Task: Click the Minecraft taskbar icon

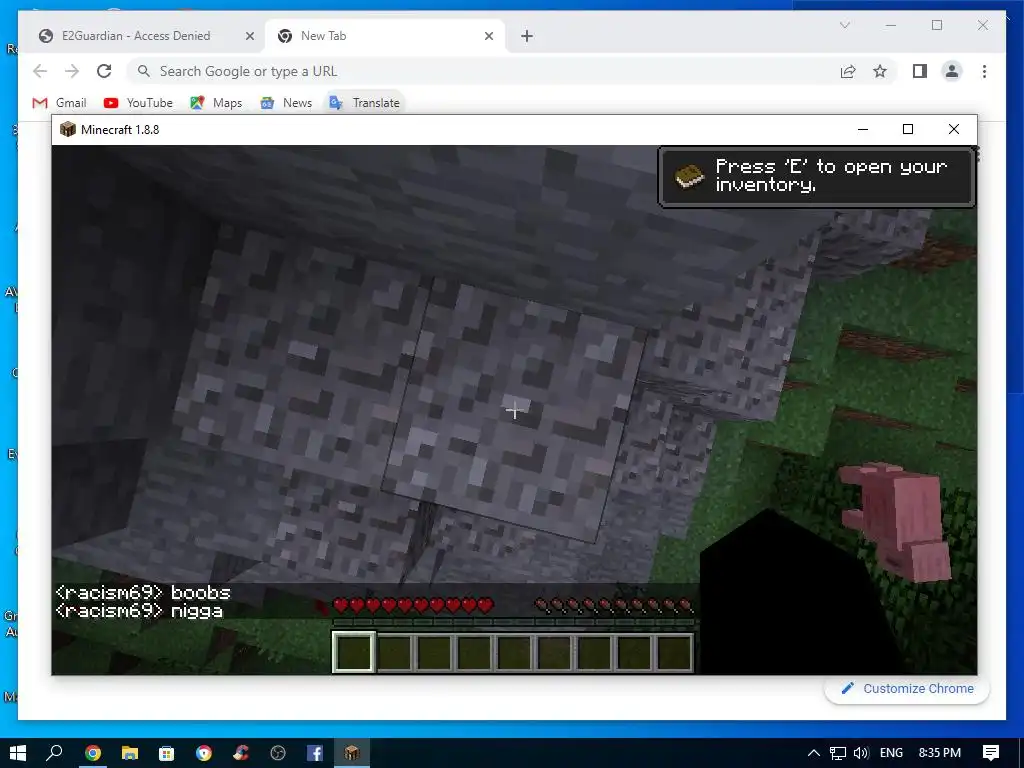Action: (x=352, y=753)
